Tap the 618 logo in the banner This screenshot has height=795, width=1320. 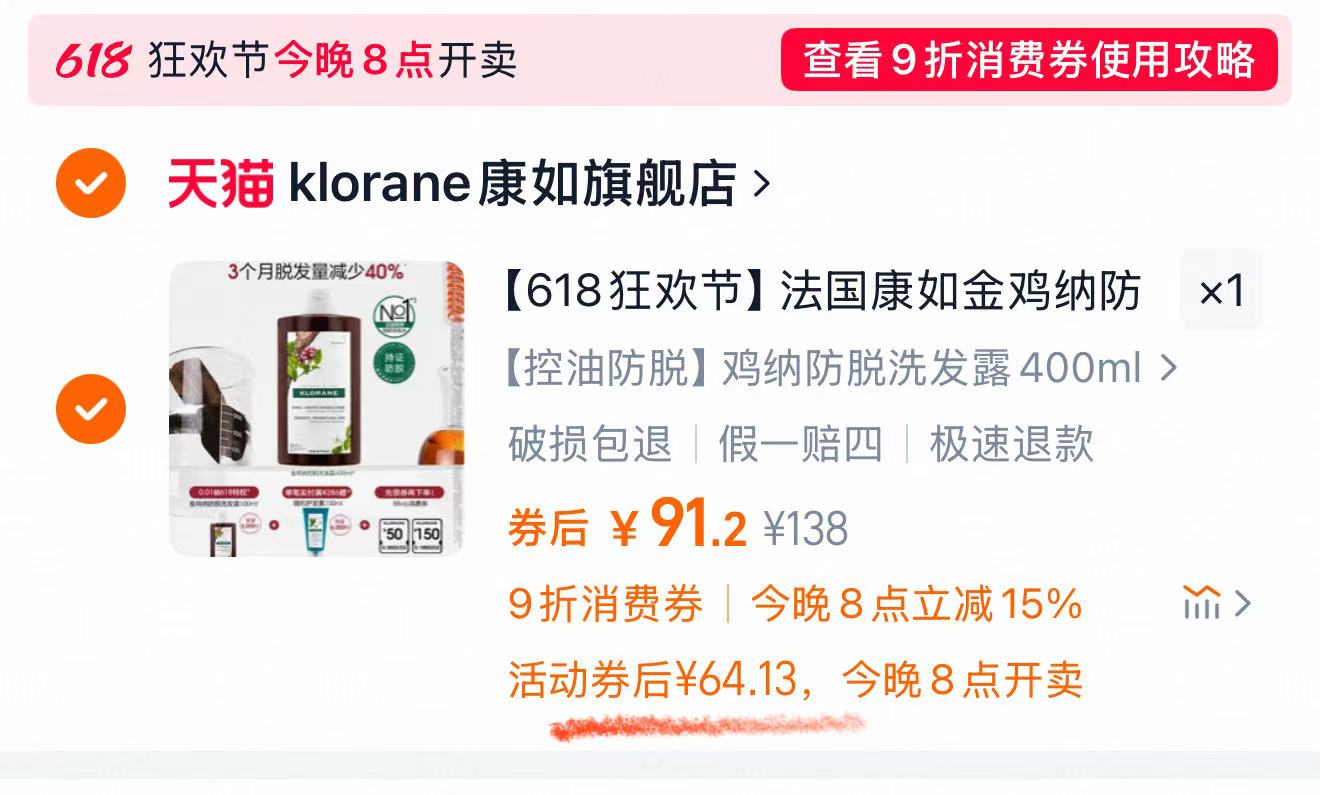[92, 61]
